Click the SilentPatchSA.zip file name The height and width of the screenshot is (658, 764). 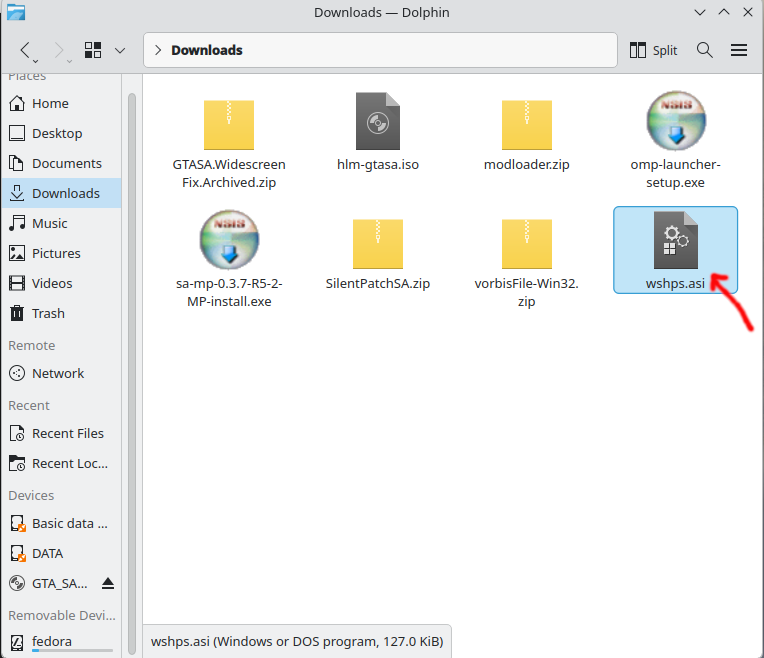(378, 284)
